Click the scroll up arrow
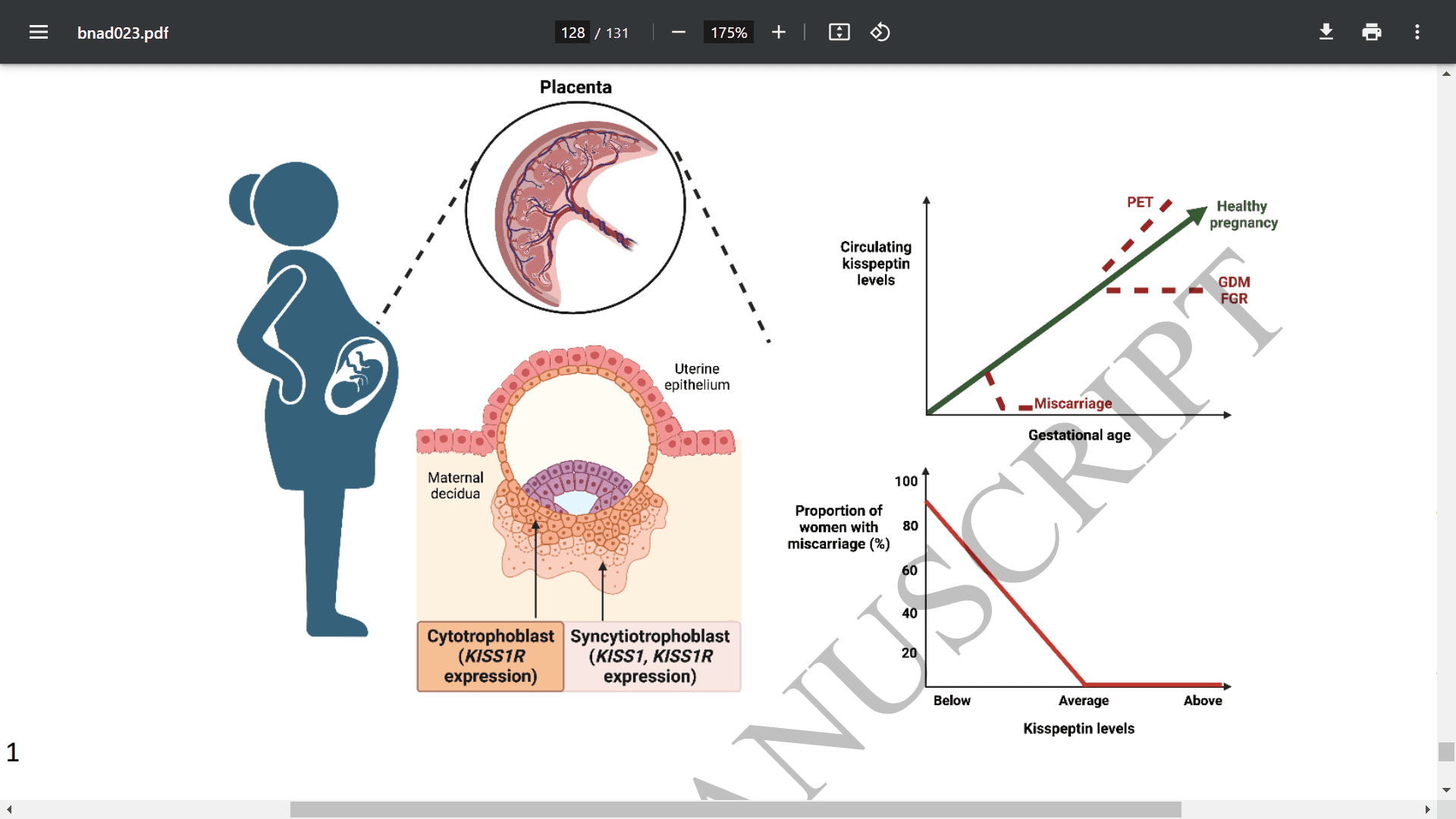 [x=1446, y=74]
